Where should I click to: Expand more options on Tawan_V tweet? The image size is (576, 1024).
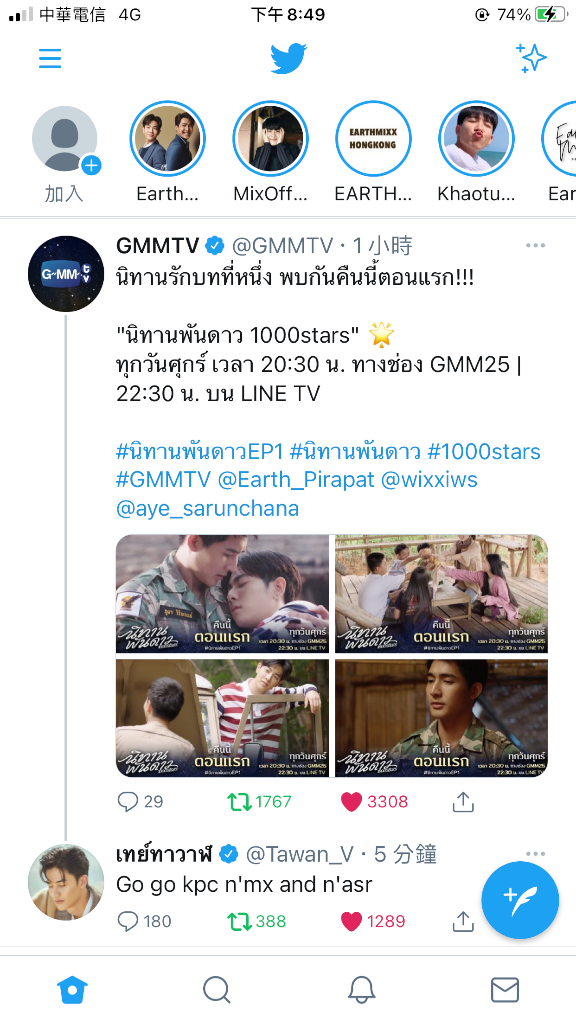click(536, 854)
